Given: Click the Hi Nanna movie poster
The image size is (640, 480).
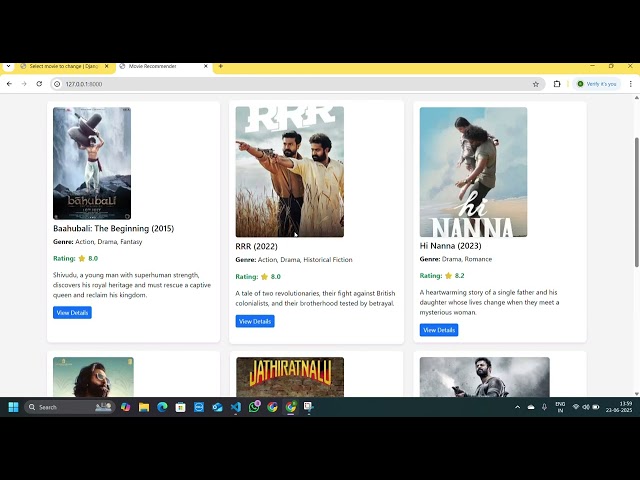Looking at the screenshot, I should coord(473,172).
